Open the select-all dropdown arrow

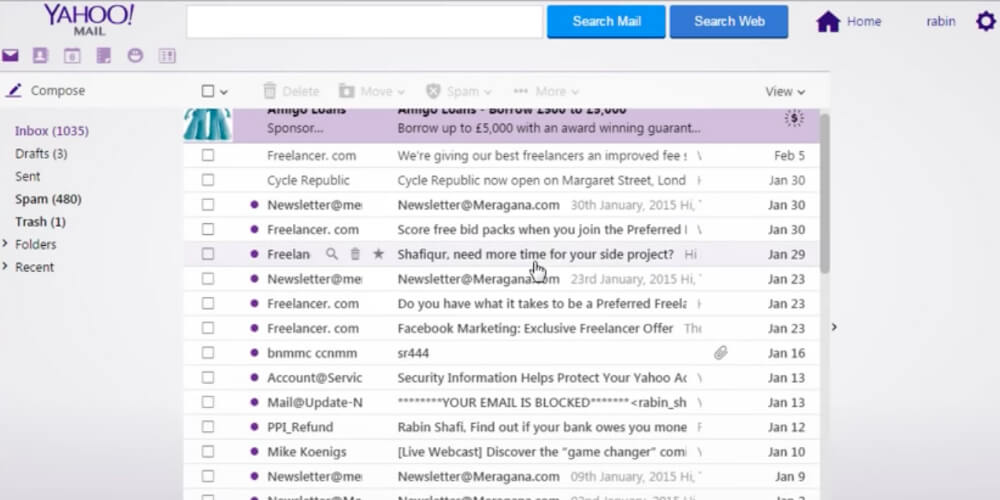[224, 92]
